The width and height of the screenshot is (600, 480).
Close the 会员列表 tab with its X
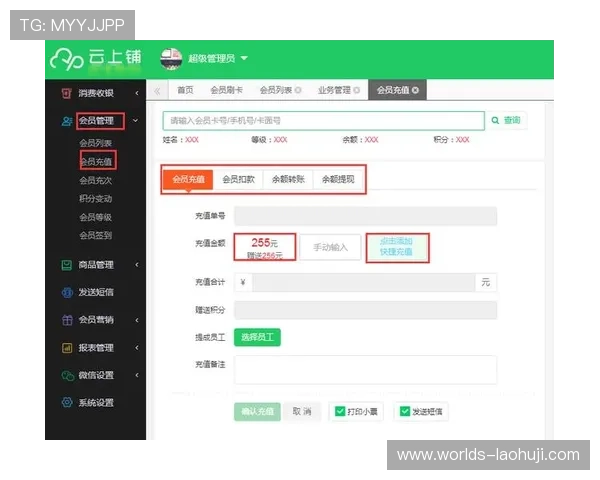[298, 90]
